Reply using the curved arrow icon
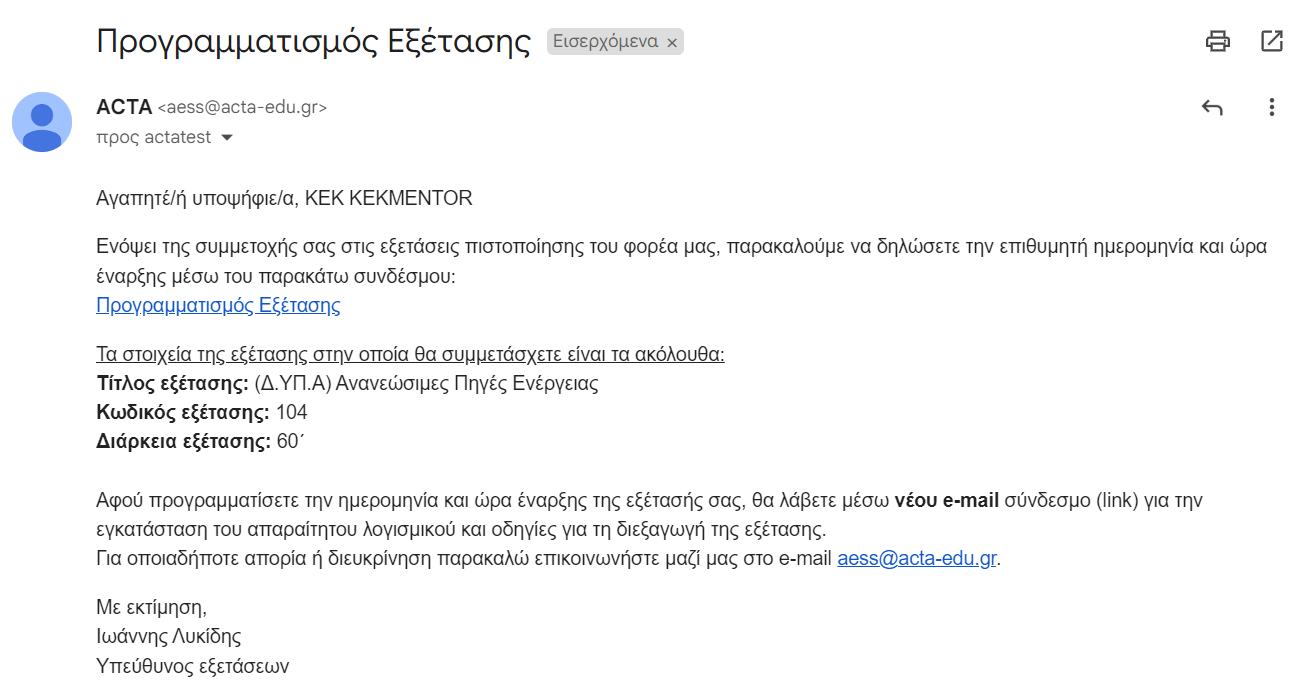 pyautogui.click(x=1212, y=107)
